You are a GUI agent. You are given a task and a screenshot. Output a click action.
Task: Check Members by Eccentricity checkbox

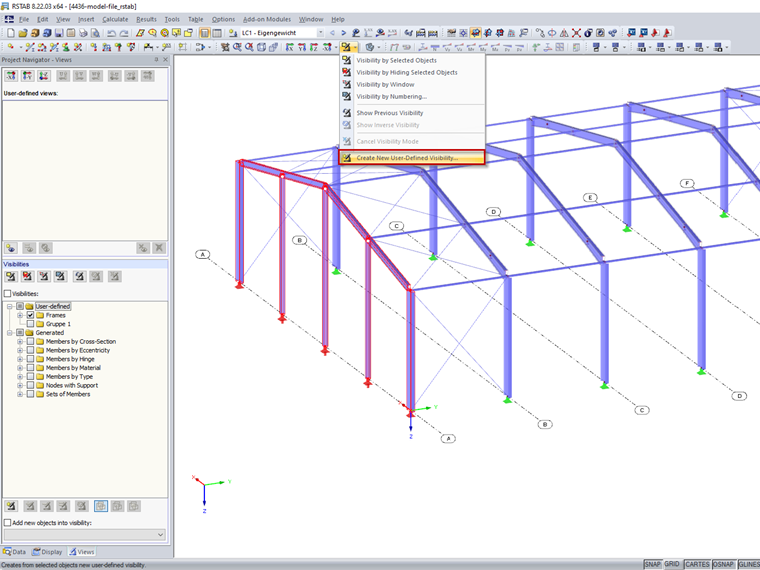tap(31, 350)
